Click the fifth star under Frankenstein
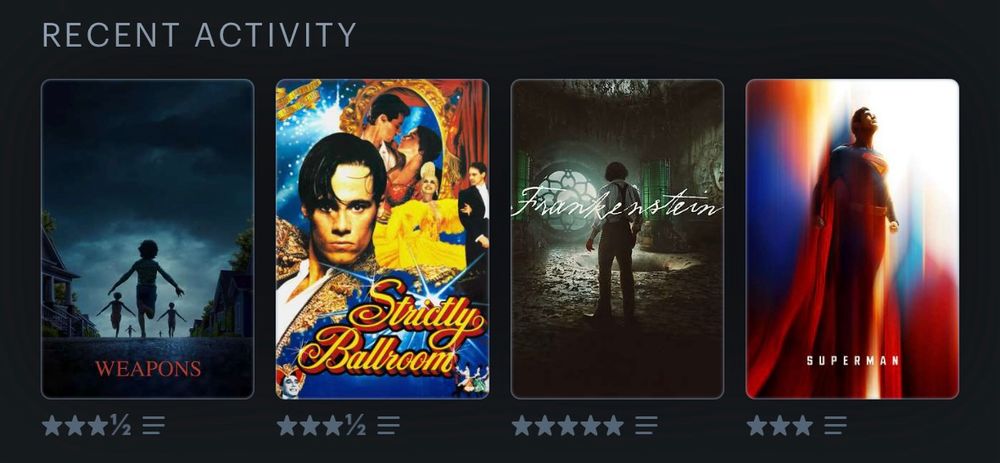 click(614, 425)
